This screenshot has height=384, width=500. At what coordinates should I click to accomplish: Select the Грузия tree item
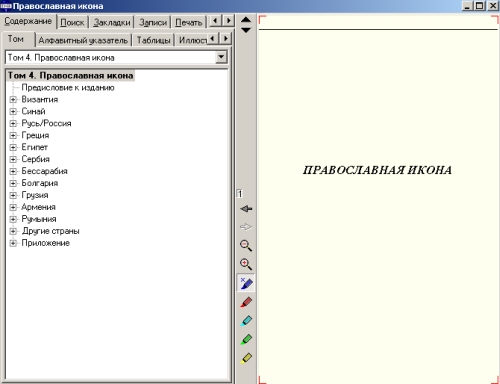point(35,195)
